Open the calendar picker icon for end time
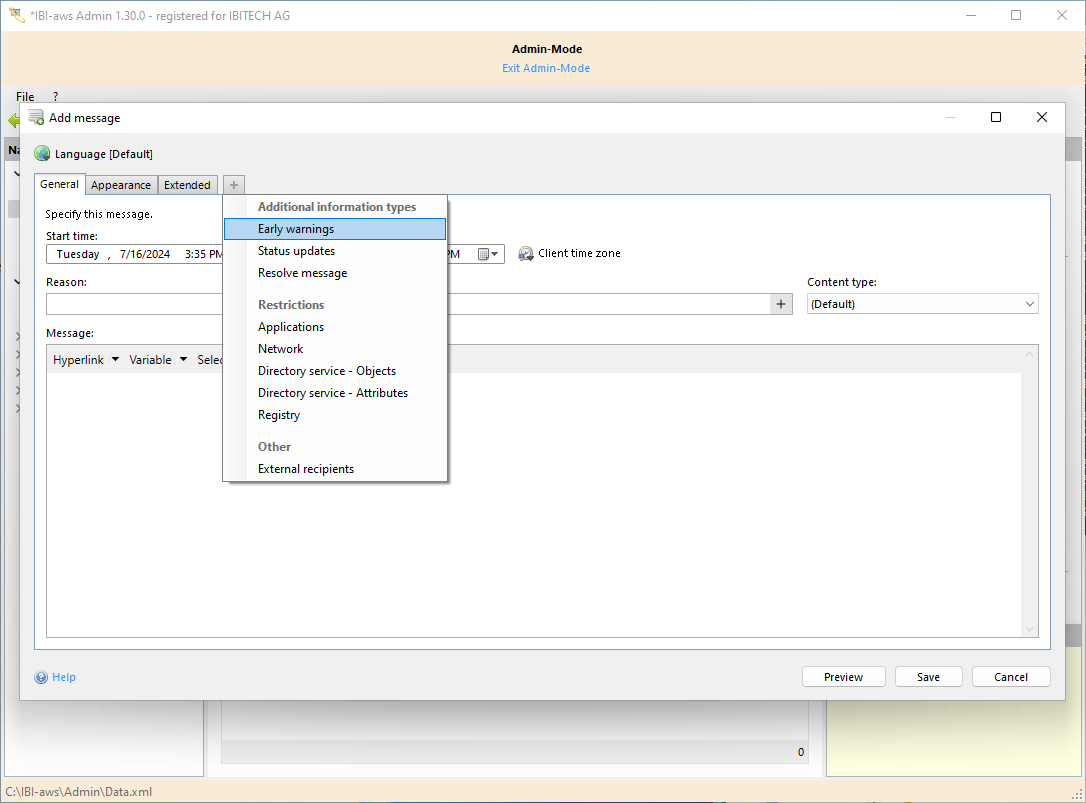1086x803 pixels. point(487,254)
